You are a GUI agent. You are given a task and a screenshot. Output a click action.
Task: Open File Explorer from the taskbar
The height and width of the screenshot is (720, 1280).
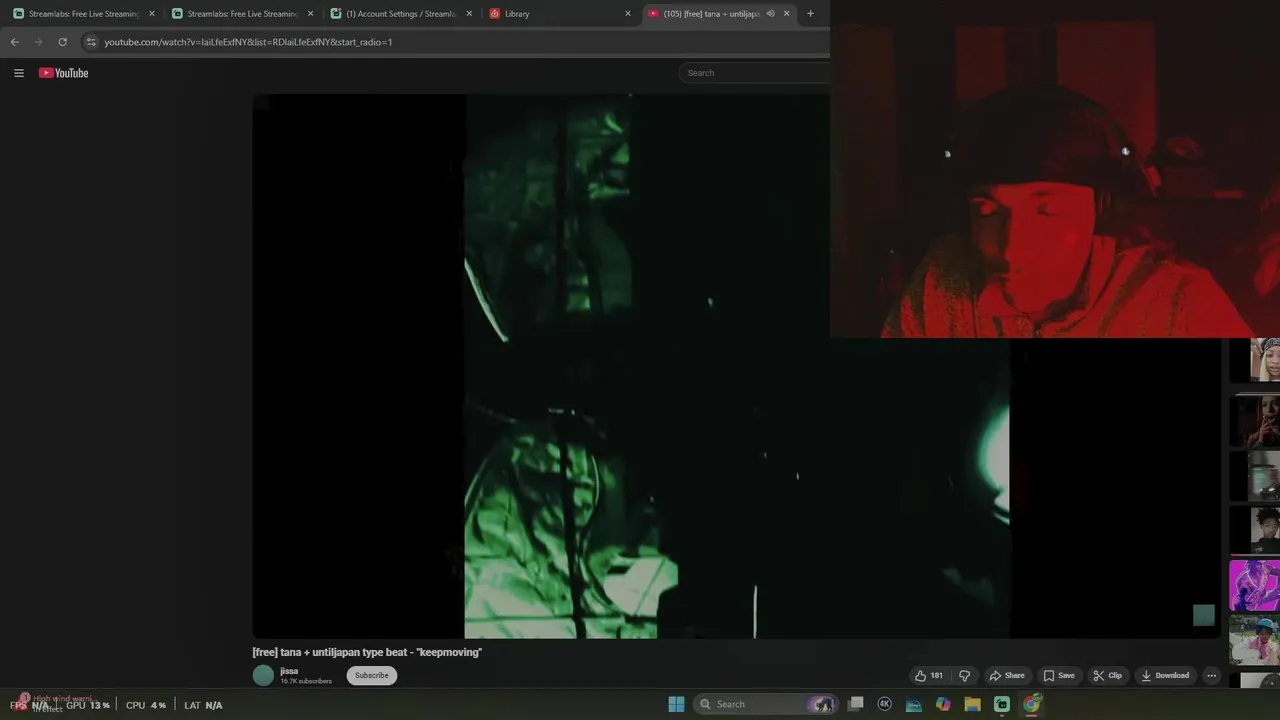[x=972, y=704]
